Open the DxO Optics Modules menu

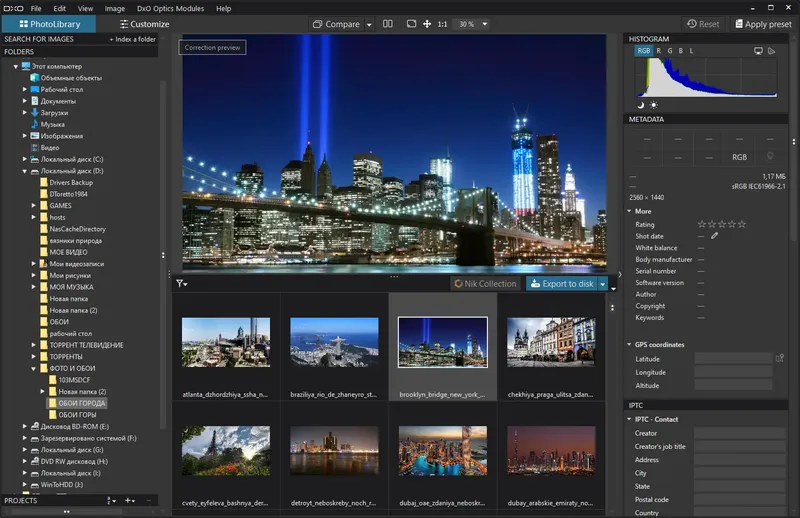coord(170,8)
